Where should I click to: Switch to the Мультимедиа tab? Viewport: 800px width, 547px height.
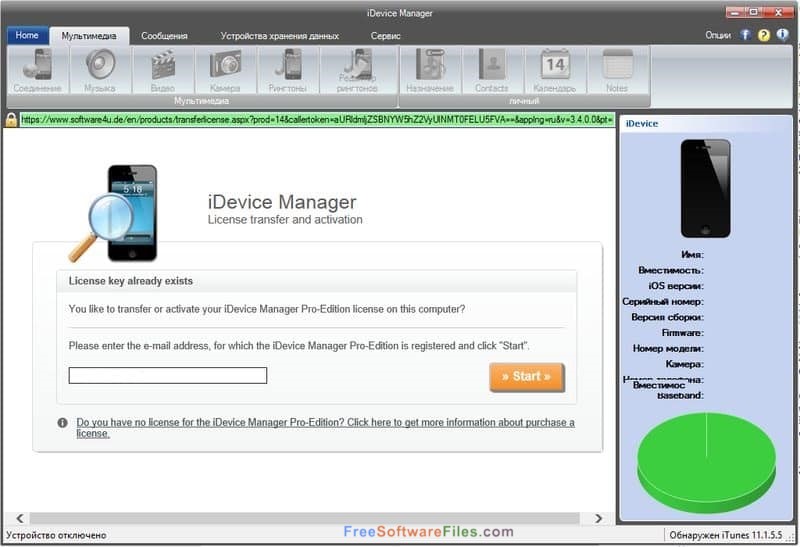(x=89, y=36)
